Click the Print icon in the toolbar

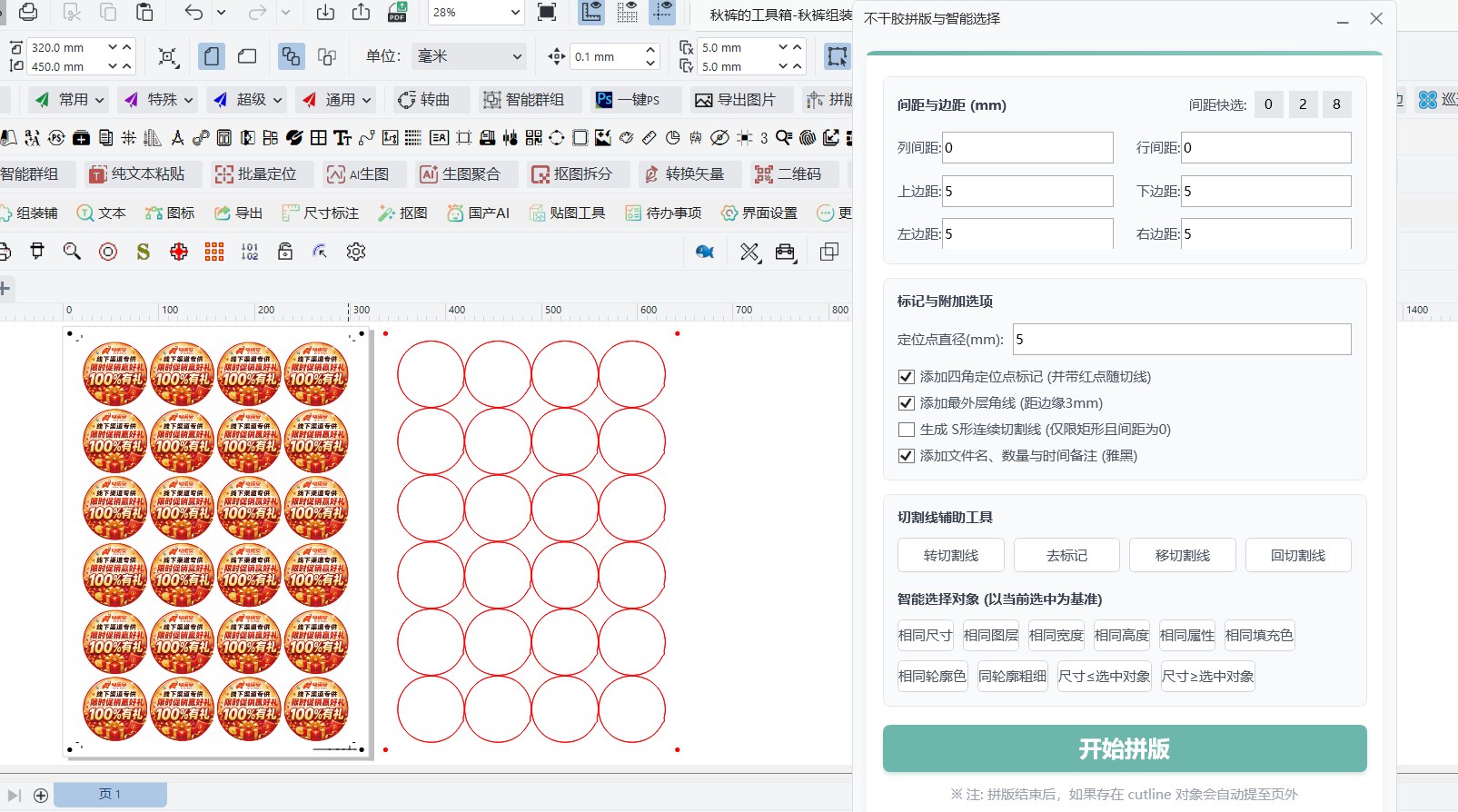pyautogui.click(x=28, y=12)
